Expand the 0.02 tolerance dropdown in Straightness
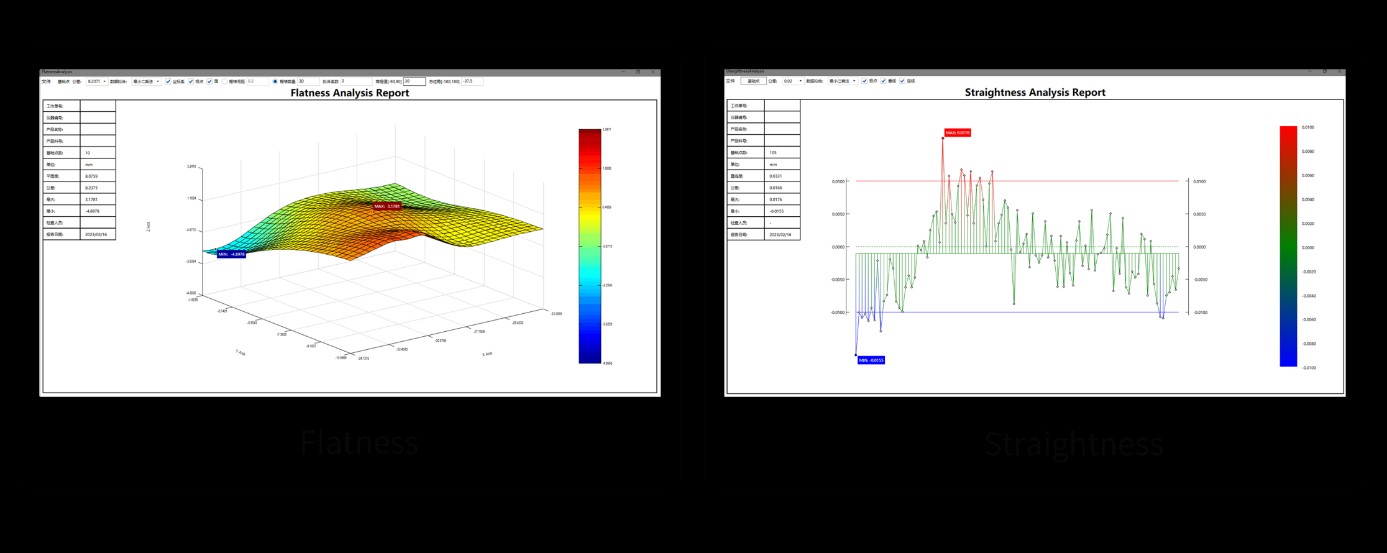 coord(793,81)
